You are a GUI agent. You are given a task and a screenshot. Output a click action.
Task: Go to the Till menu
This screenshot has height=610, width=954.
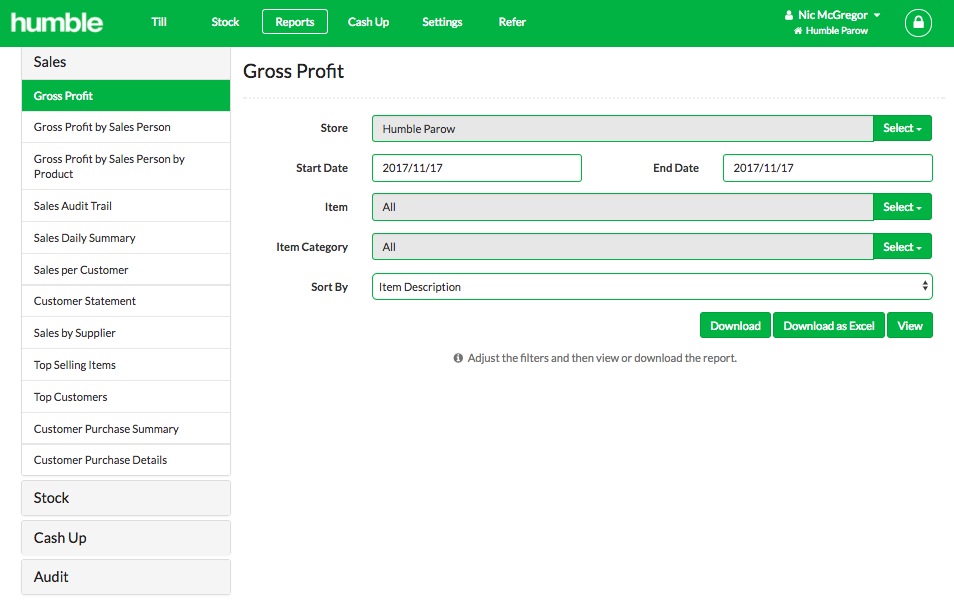159,22
